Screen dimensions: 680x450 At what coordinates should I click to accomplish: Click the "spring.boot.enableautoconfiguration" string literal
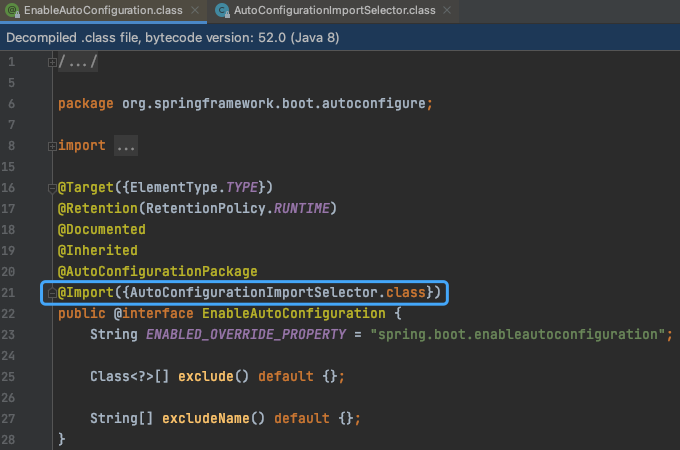click(x=518, y=335)
